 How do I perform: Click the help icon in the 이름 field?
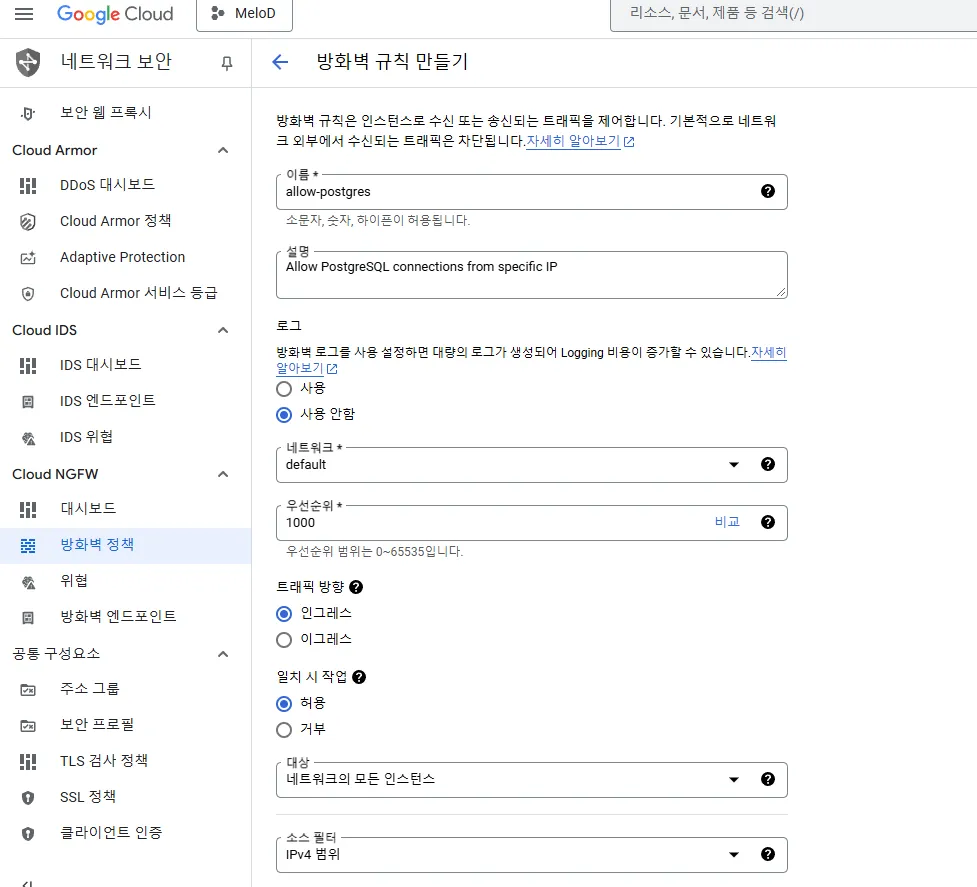pos(768,191)
